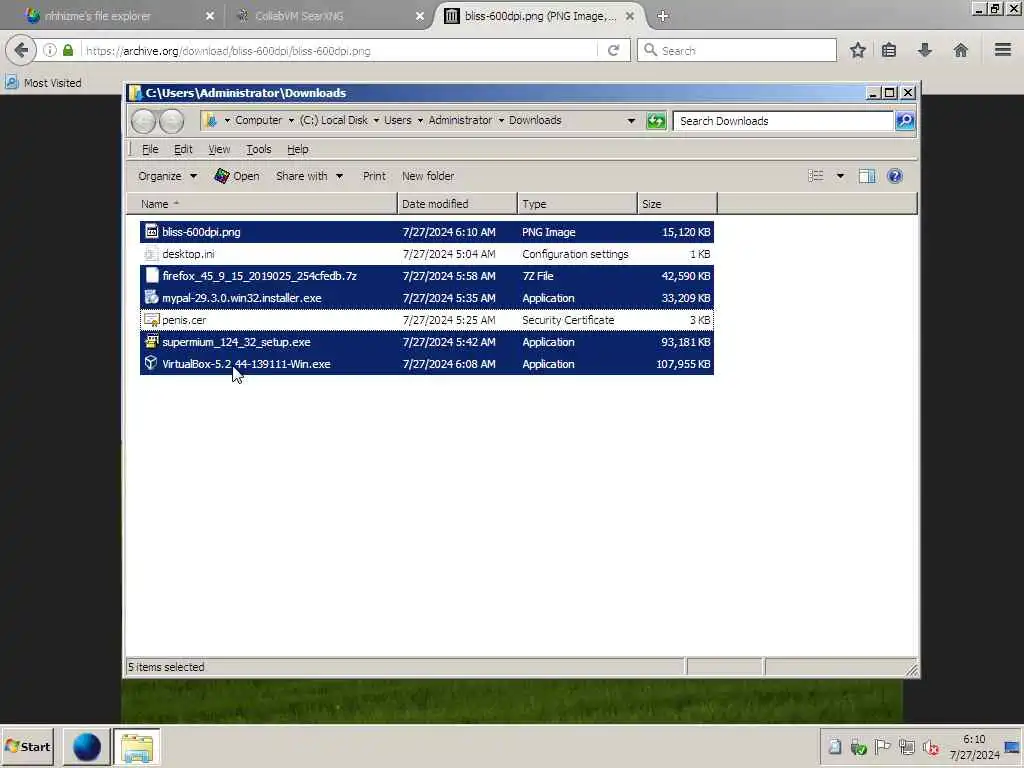The image size is (1024, 768).
Task: Select mypal-29.3.0 installer file
Action: click(426, 298)
